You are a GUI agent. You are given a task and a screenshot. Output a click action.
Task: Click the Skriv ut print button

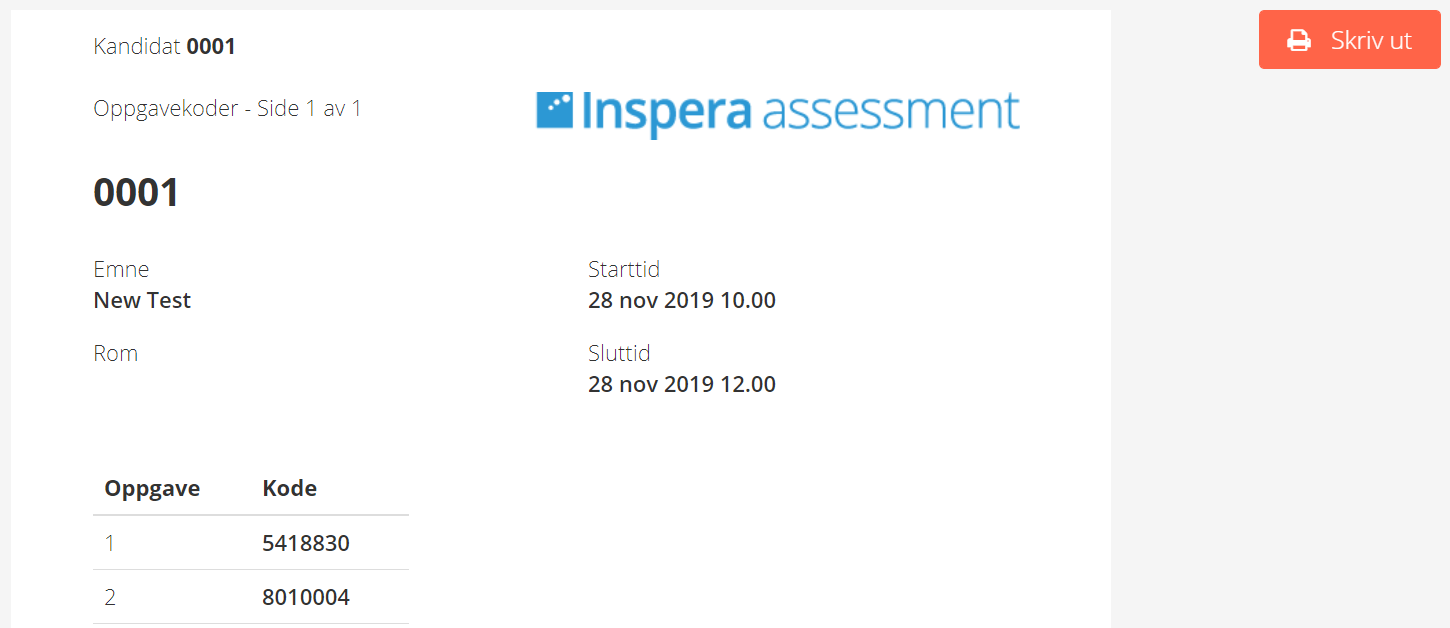pos(1349,40)
